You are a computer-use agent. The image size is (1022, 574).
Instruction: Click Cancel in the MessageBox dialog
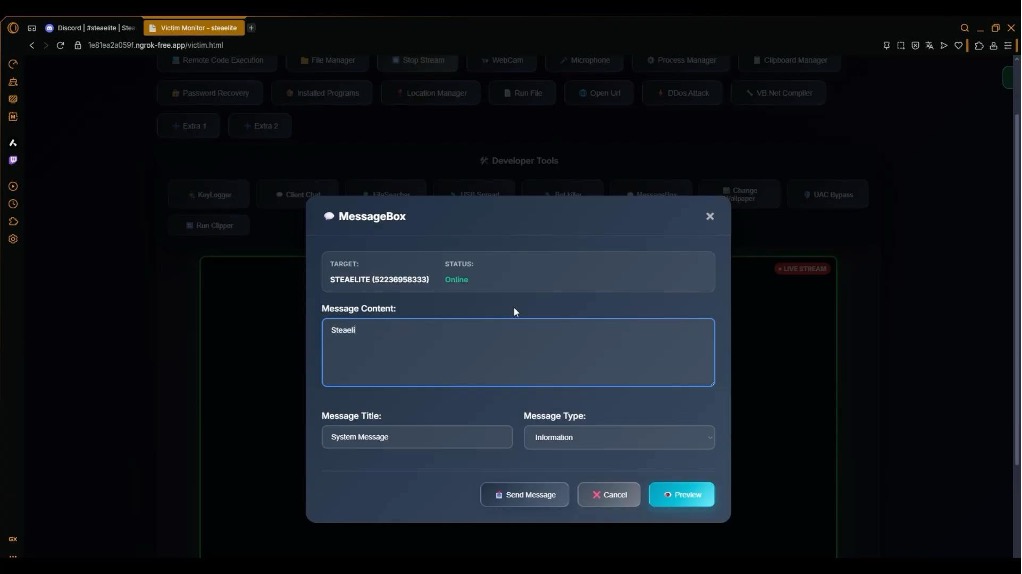point(609,495)
